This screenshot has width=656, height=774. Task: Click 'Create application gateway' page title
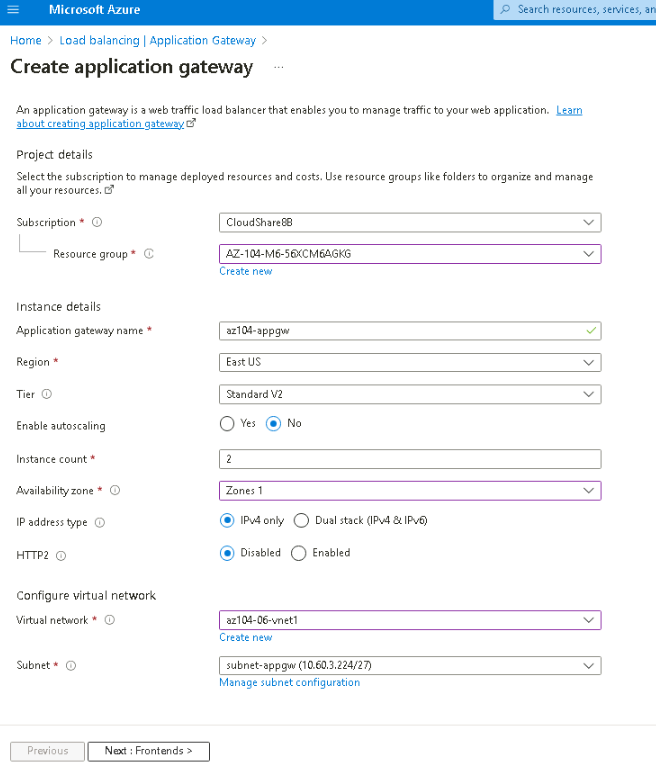click(131, 67)
